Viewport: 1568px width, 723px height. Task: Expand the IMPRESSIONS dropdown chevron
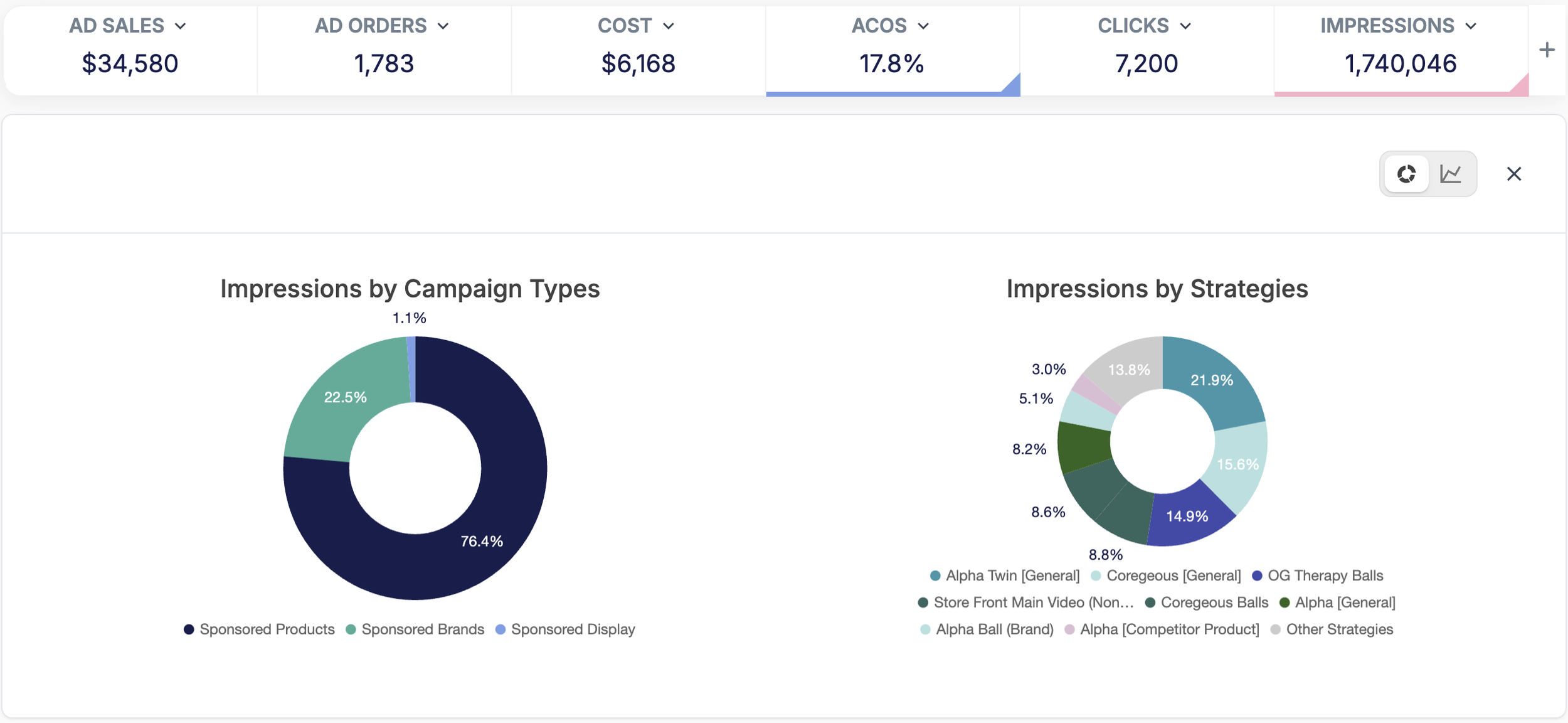pos(1471,26)
